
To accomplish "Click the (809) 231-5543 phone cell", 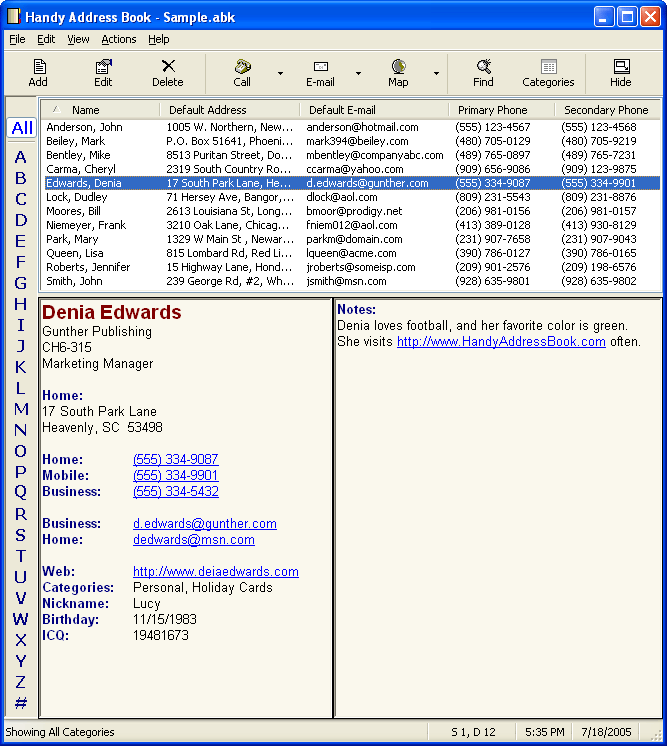I will [x=492, y=197].
